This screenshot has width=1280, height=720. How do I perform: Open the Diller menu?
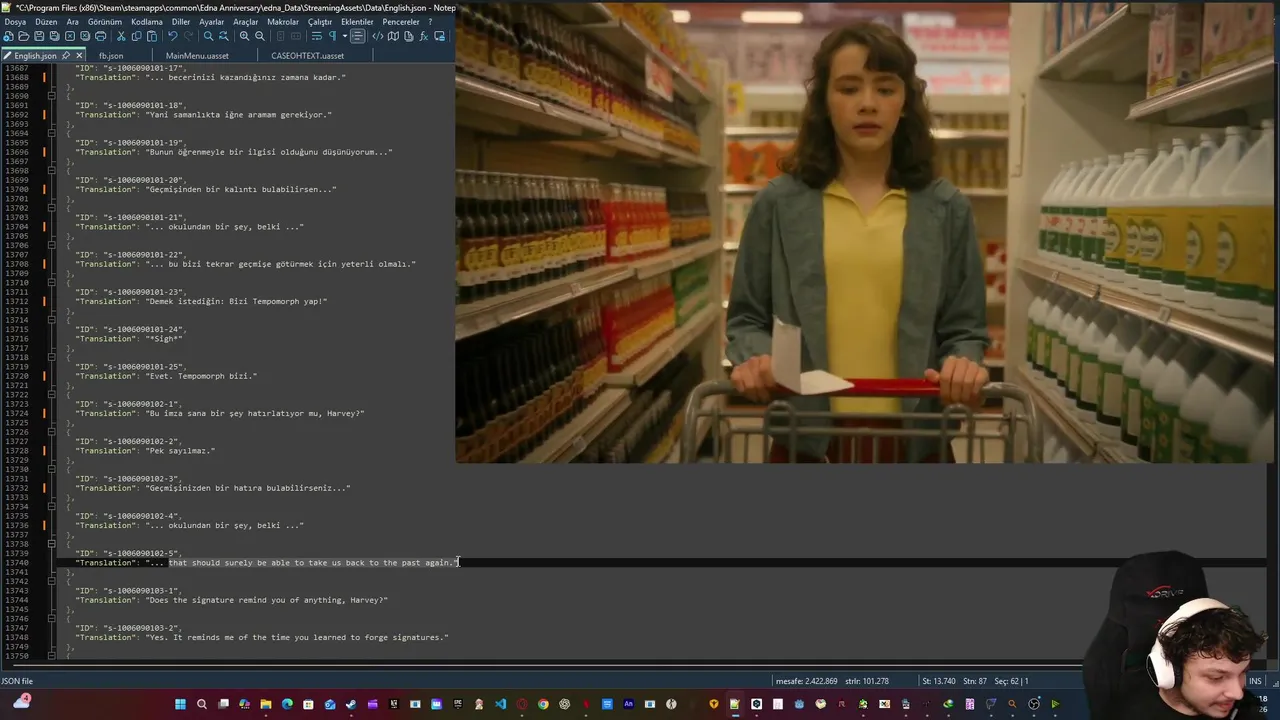(181, 22)
